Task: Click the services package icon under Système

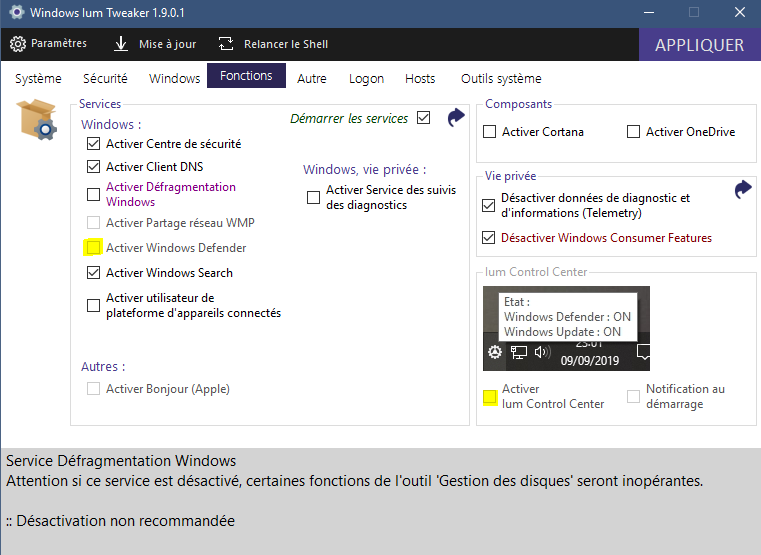Action: (x=37, y=119)
